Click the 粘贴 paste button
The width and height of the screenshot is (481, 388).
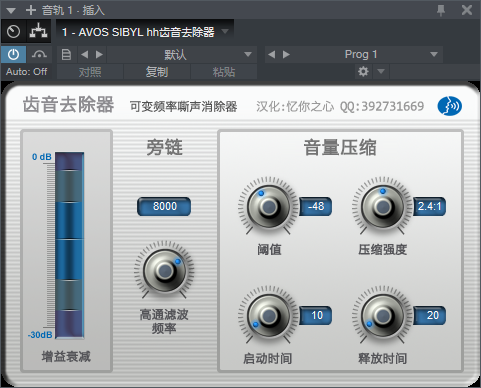[224, 72]
